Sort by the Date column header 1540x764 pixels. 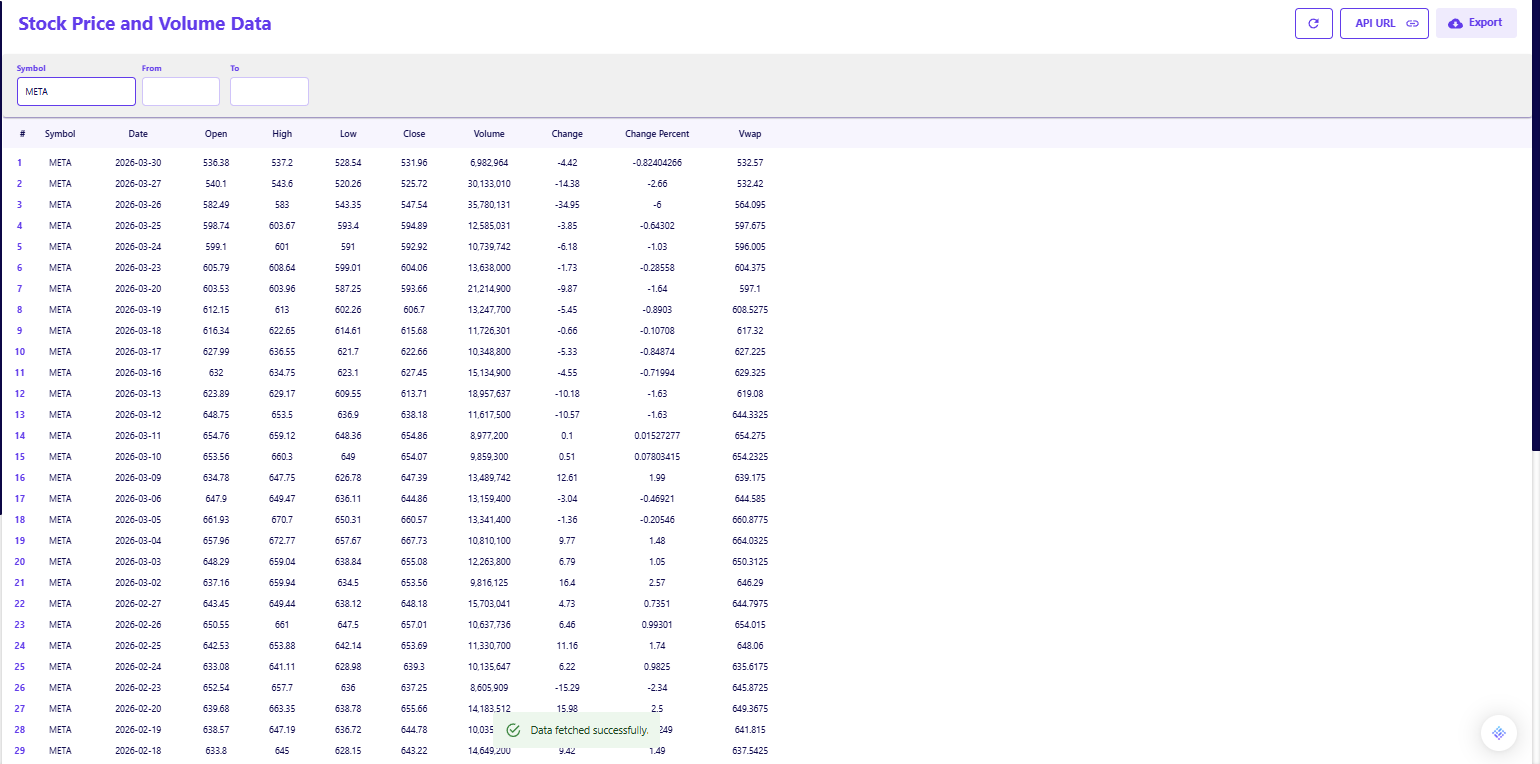[138, 133]
